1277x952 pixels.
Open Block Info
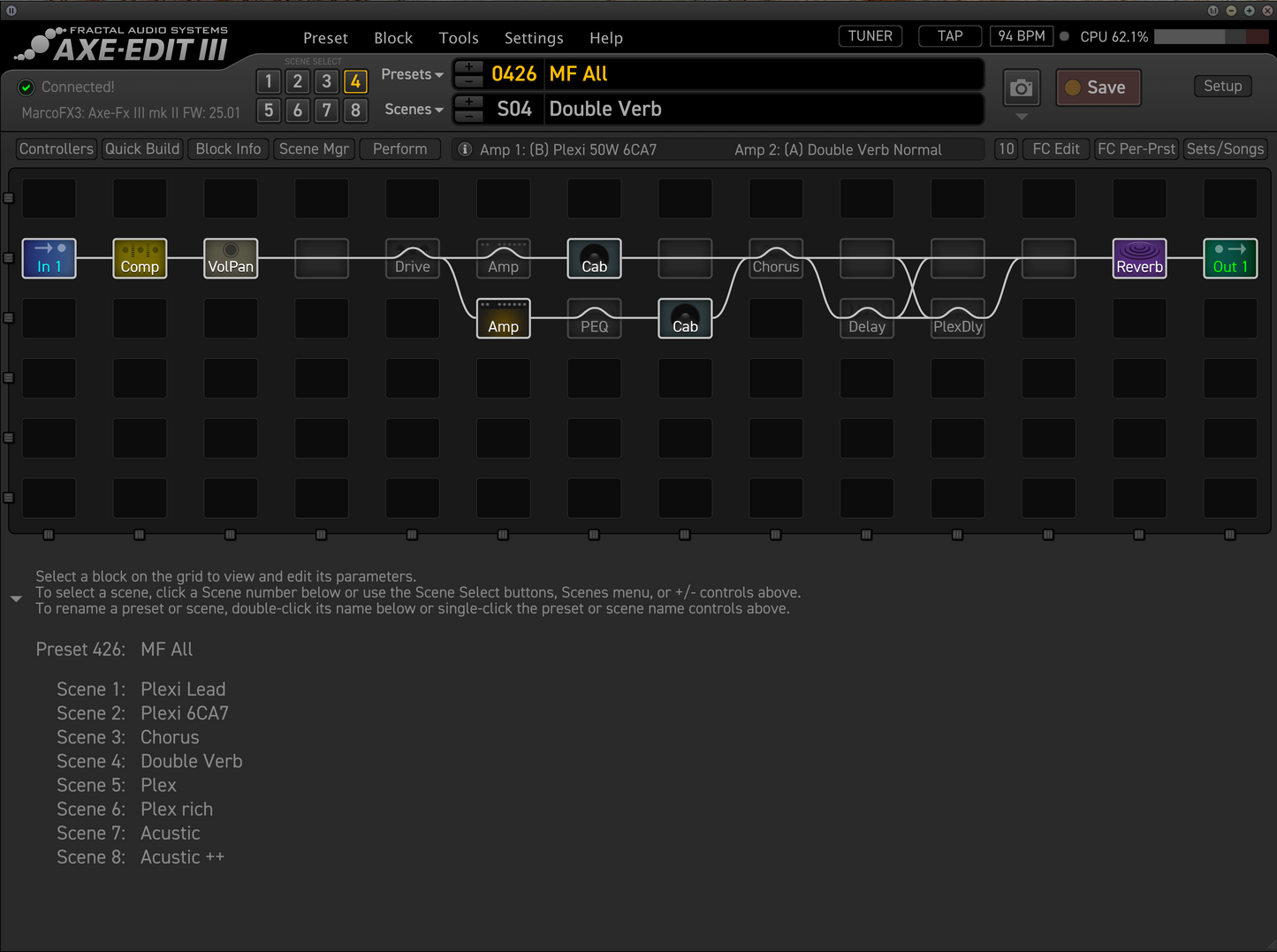pos(228,149)
